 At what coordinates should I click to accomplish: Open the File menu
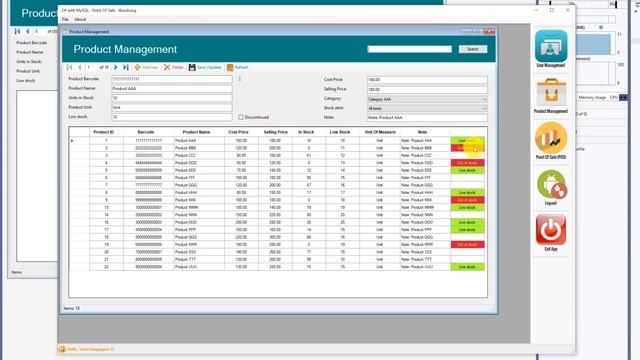click(x=65, y=19)
